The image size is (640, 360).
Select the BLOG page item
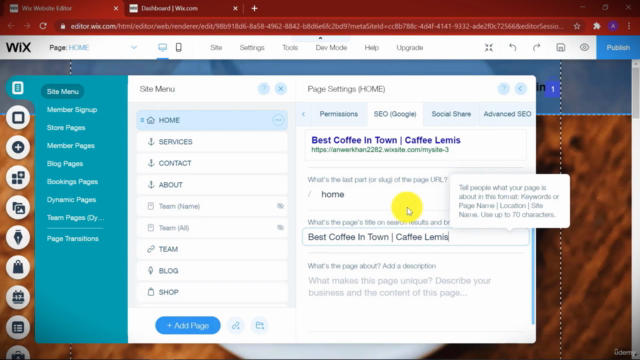pos(212,271)
